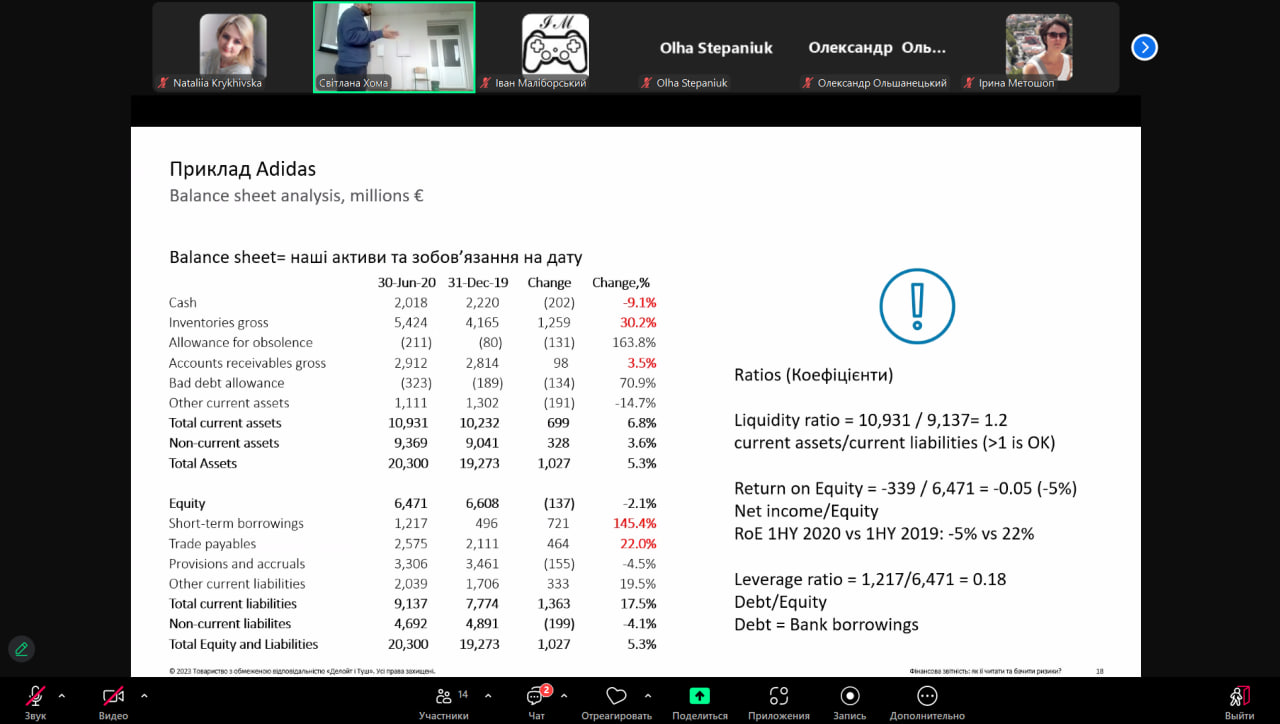
Task: Click the slide title 'Приклад Adidas'
Action: coord(243,169)
